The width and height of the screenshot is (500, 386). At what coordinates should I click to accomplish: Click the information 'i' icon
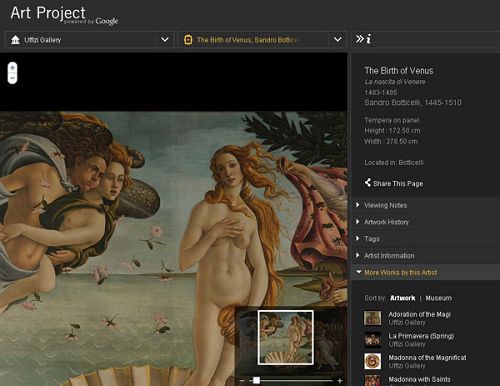click(369, 39)
